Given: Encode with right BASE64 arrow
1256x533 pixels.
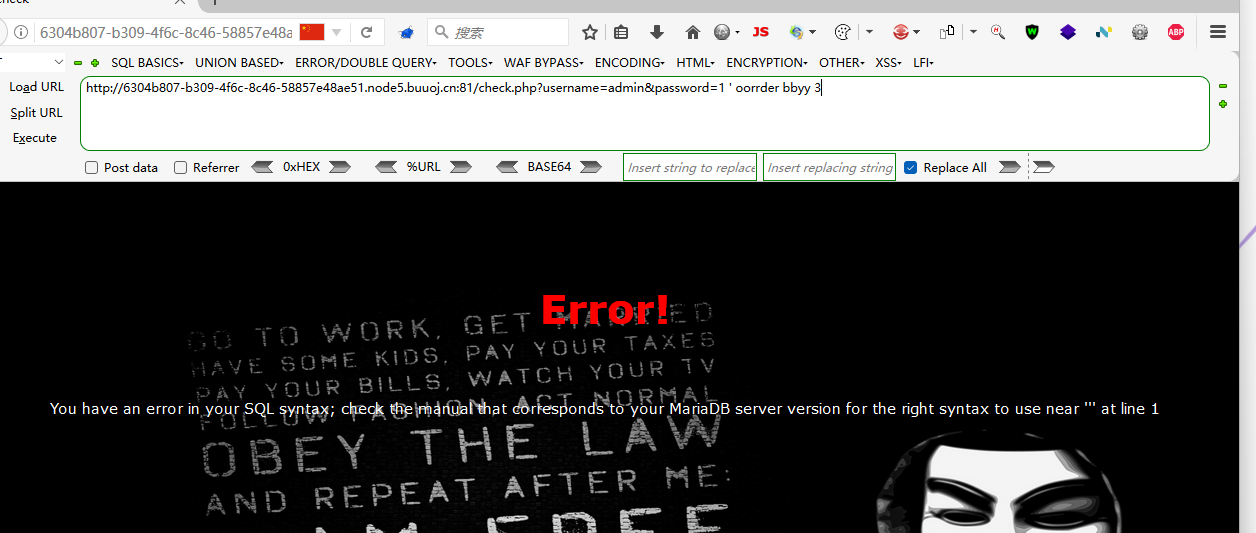Looking at the screenshot, I should click(x=591, y=167).
